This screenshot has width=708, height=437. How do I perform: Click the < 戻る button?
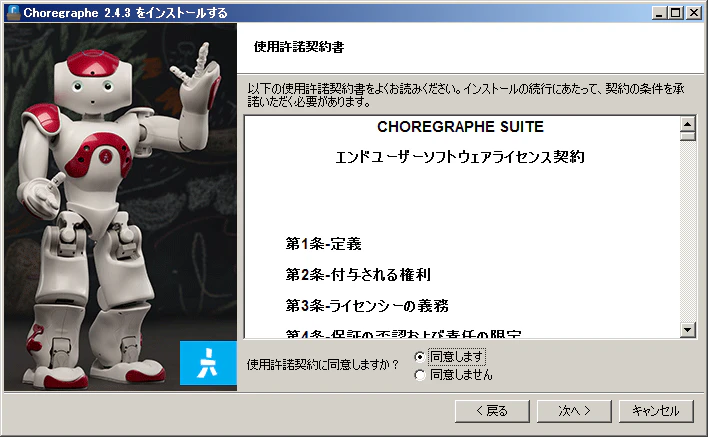[x=492, y=411]
